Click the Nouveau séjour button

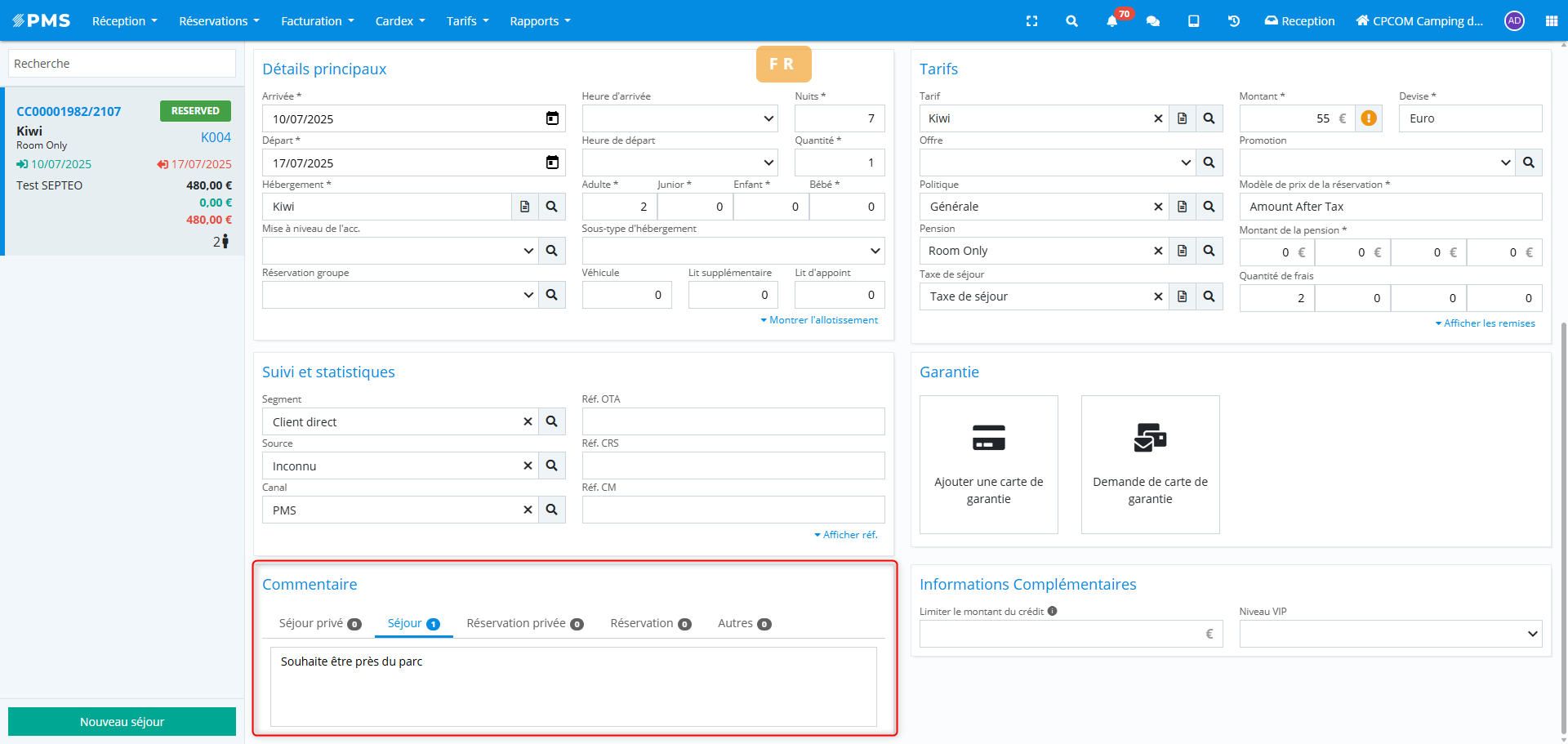122,722
